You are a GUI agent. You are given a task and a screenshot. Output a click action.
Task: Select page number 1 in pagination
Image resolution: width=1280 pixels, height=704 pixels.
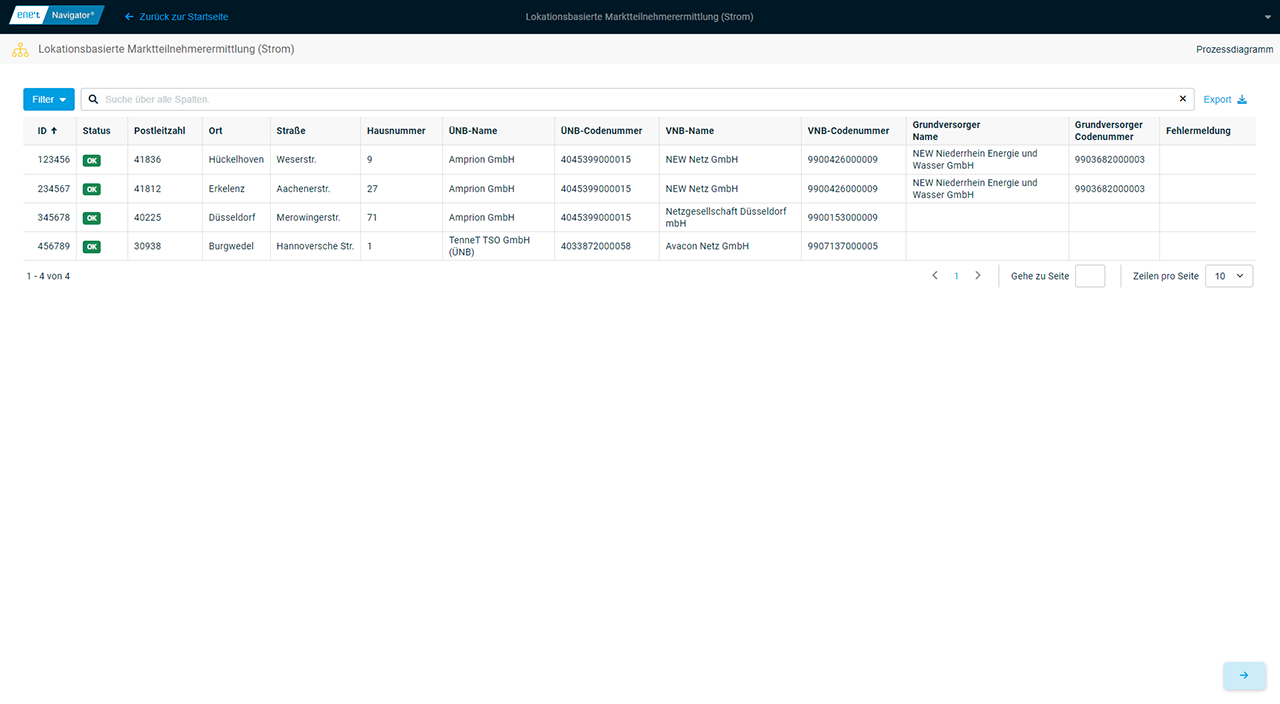pyautogui.click(x=956, y=276)
